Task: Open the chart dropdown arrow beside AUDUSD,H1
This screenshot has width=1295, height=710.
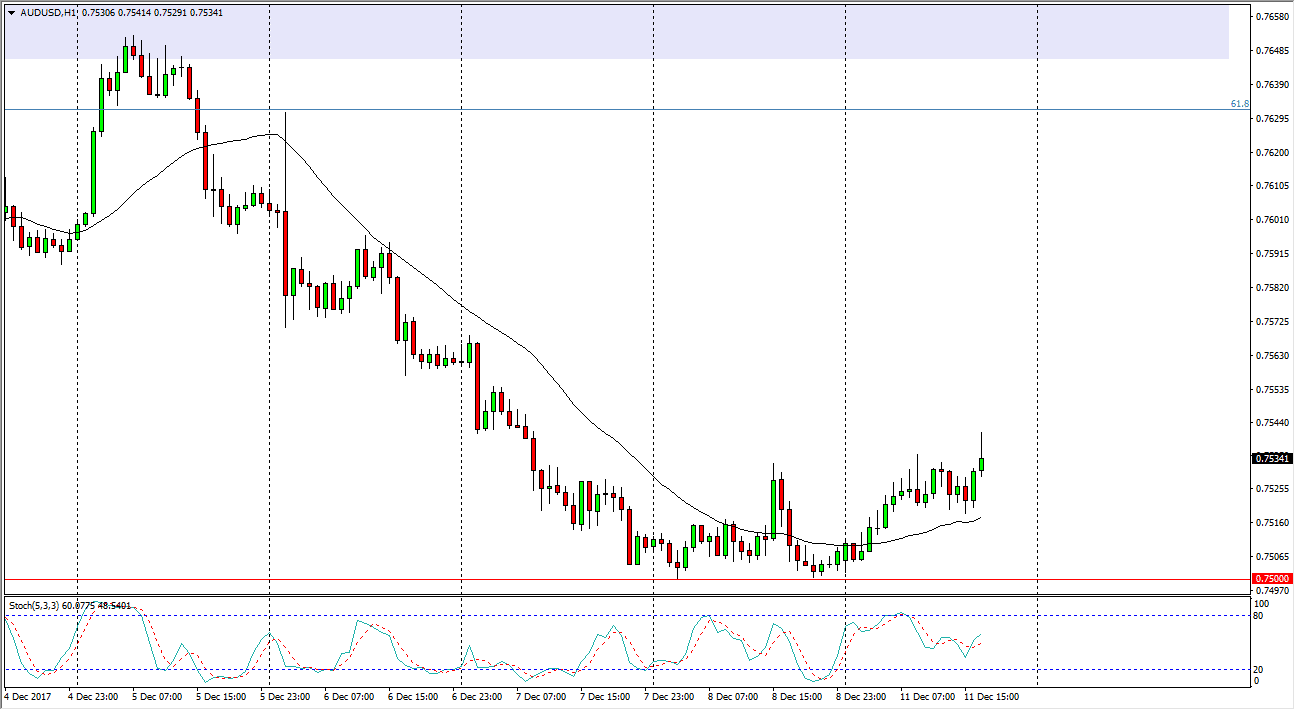Action: 11,15
